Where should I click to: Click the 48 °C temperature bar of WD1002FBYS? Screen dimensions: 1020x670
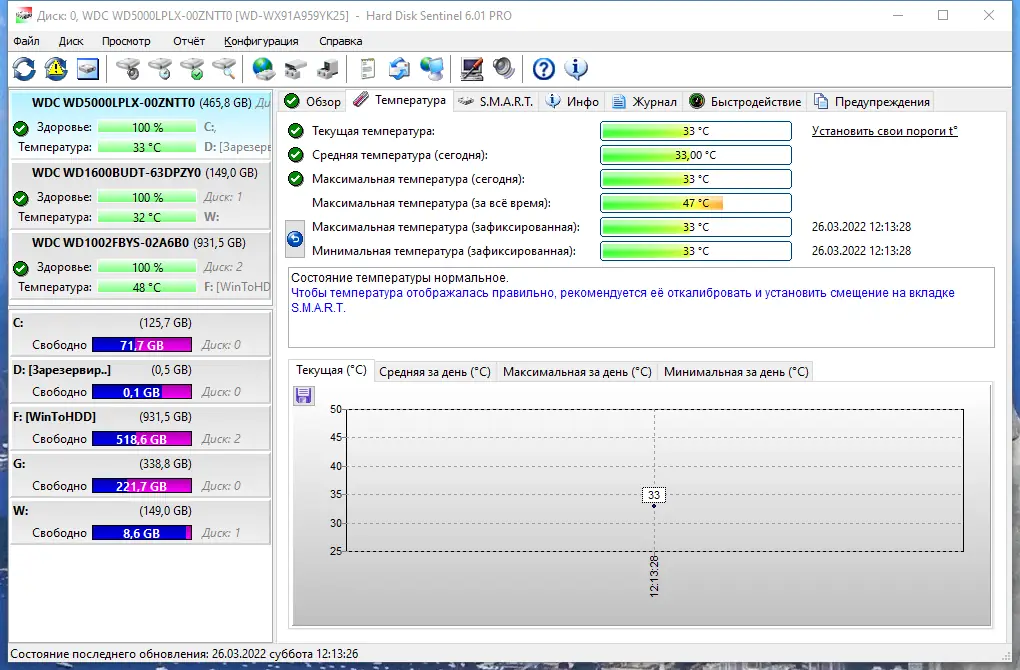[146, 287]
